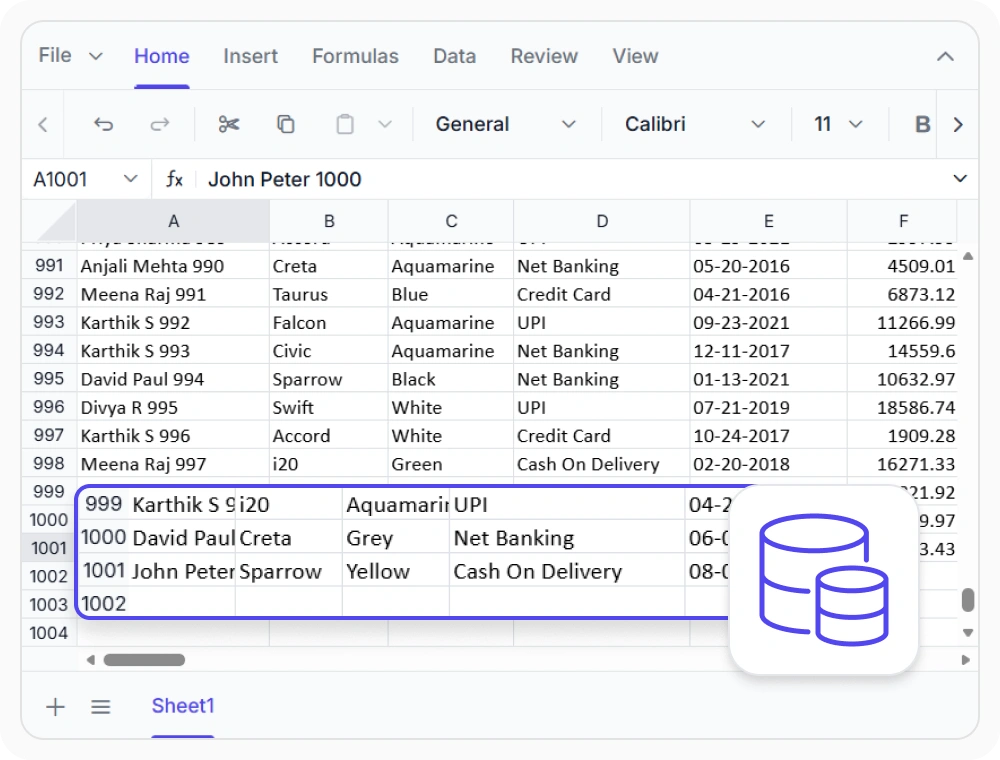Select row header 995

point(49,379)
